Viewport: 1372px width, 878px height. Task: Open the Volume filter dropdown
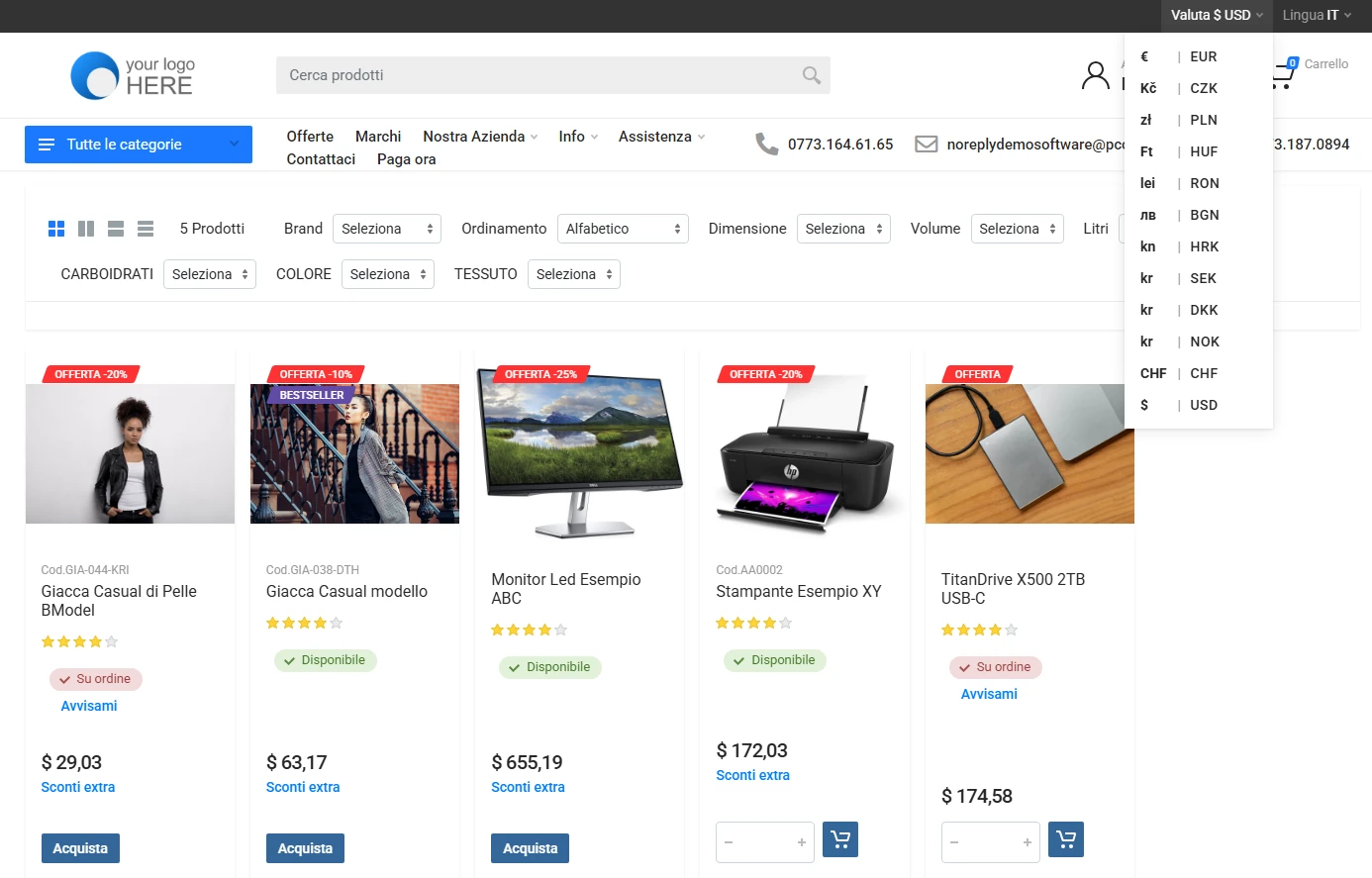(1018, 229)
